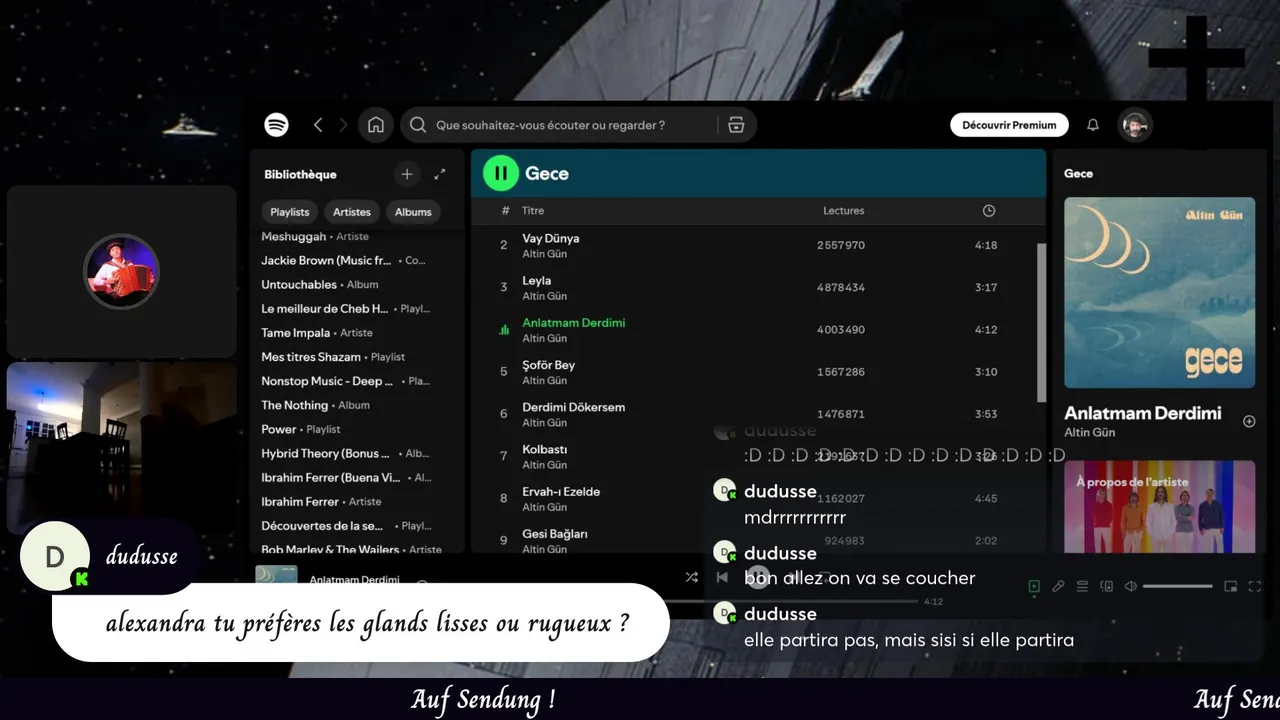Click the track list vertical scrollbar
1280x720 pixels.
pyautogui.click(x=1040, y=322)
